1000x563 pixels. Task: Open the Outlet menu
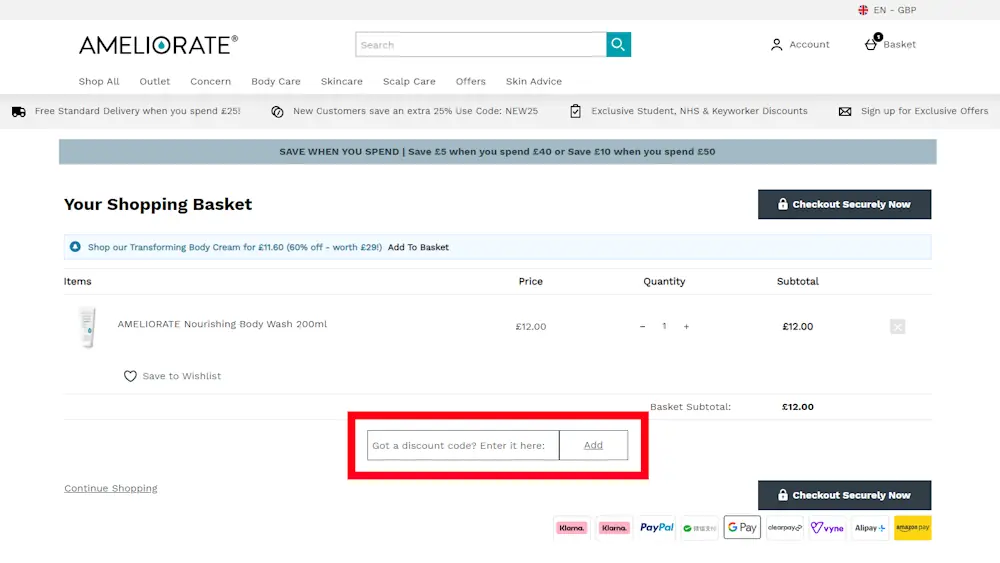155,82
